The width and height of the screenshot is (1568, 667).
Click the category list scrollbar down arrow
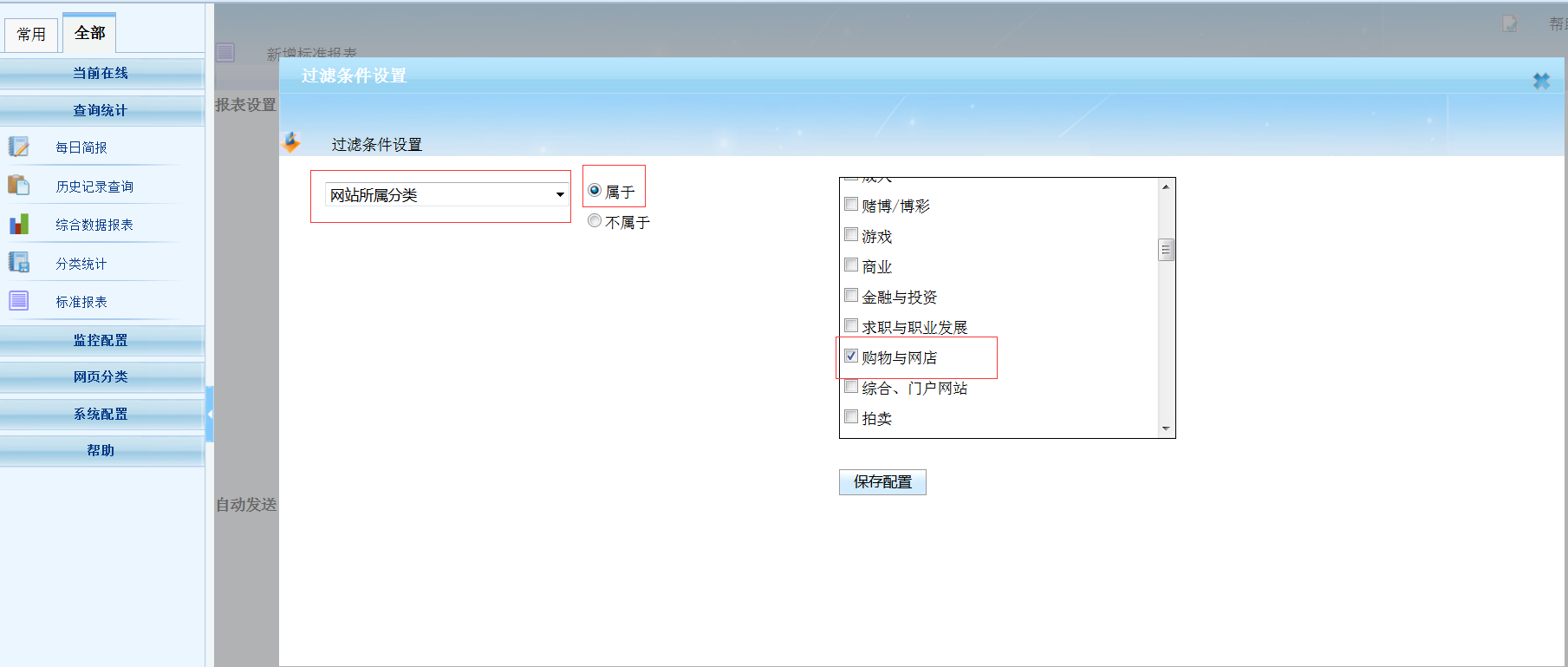tap(1166, 428)
